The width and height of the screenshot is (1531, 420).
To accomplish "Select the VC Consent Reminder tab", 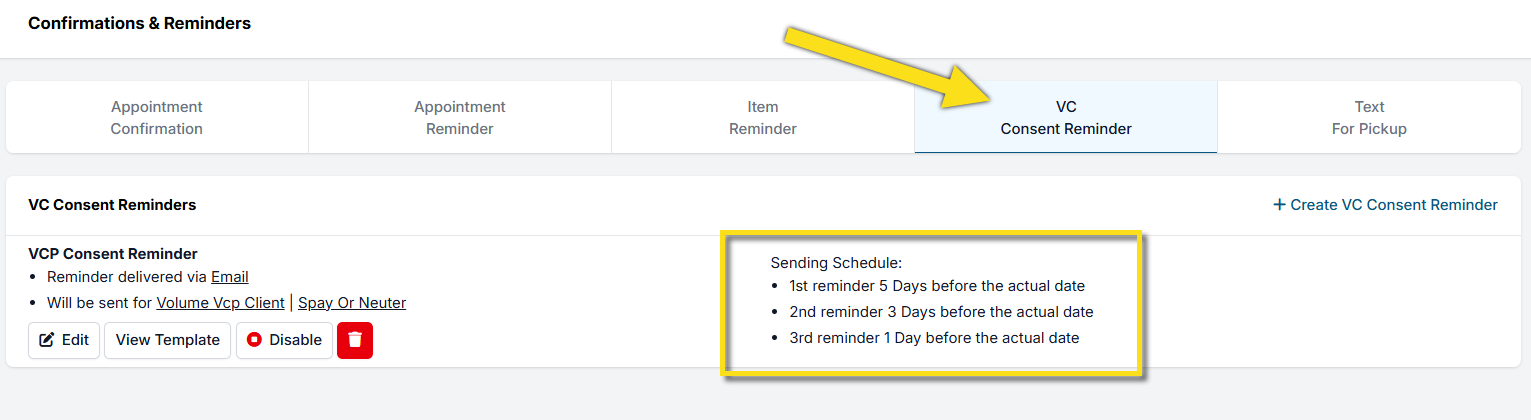I will tap(1066, 118).
